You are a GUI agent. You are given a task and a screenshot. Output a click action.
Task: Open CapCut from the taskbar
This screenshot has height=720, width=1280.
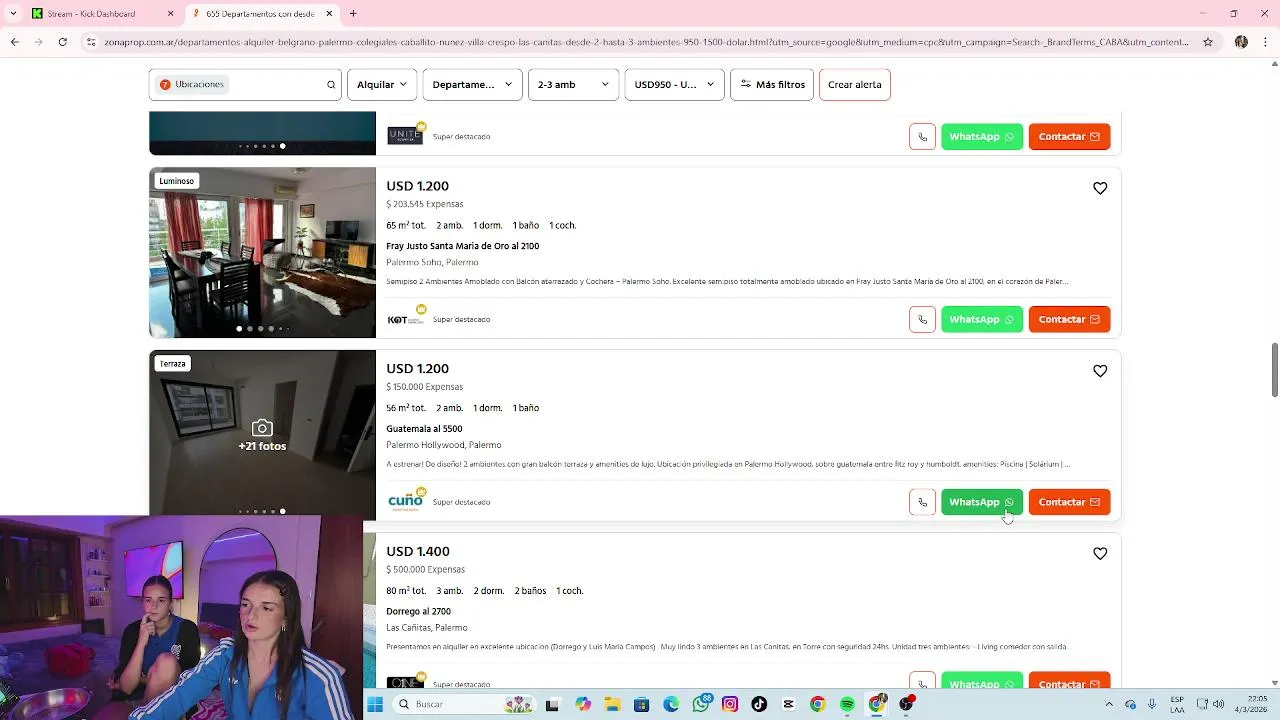tap(788, 704)
